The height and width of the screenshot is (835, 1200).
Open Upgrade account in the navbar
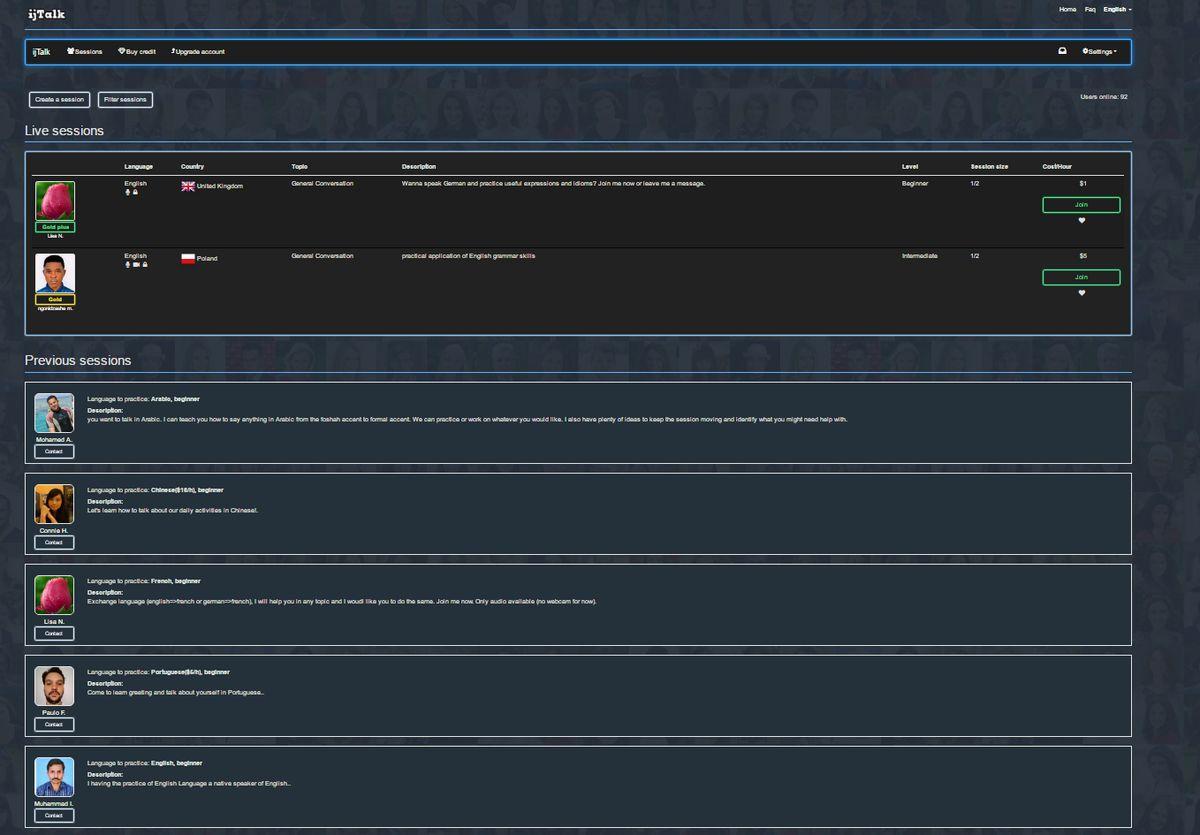(198, 51)
